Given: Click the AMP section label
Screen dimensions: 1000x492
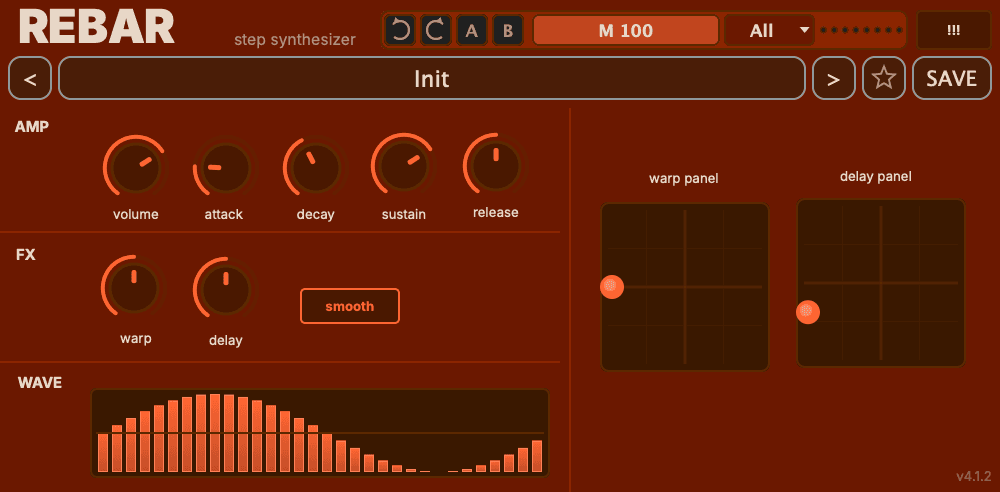Looking at the screenshot, I should (x=32, y=126).
